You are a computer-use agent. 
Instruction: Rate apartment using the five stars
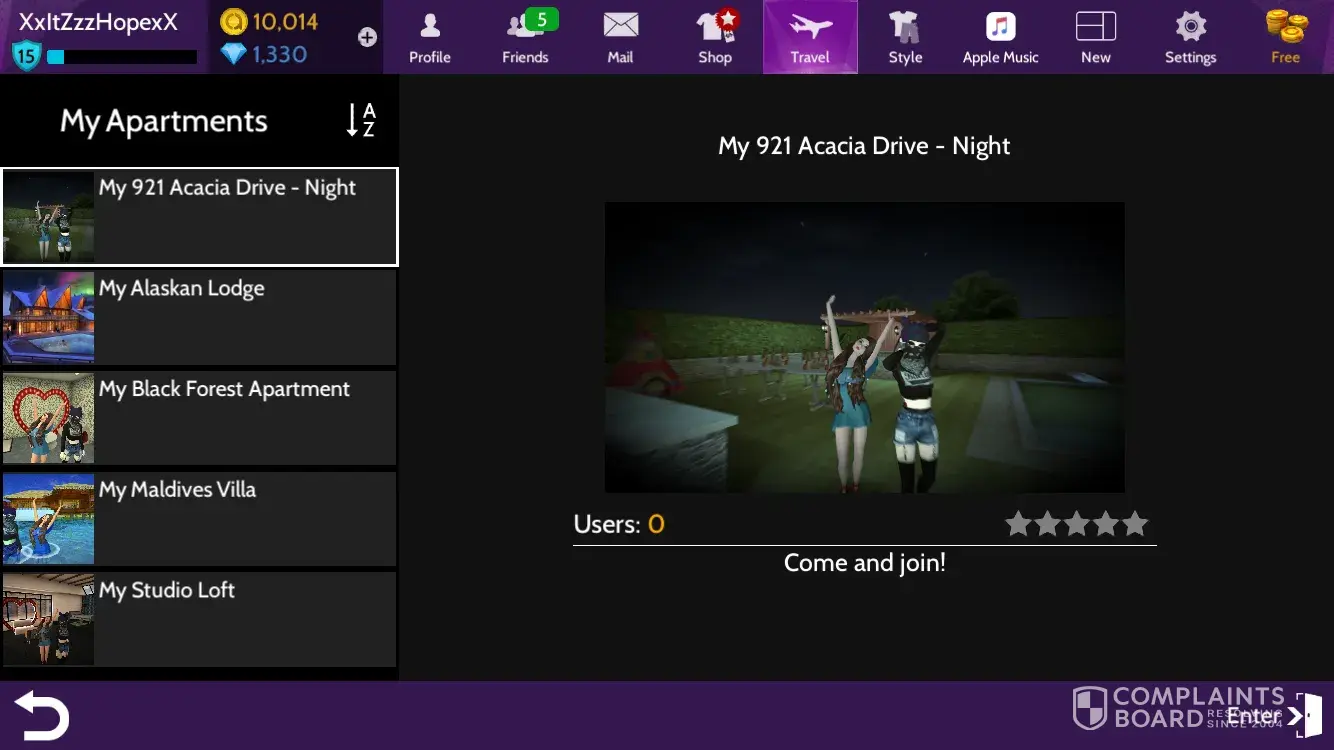click(x=1076, y=524)
